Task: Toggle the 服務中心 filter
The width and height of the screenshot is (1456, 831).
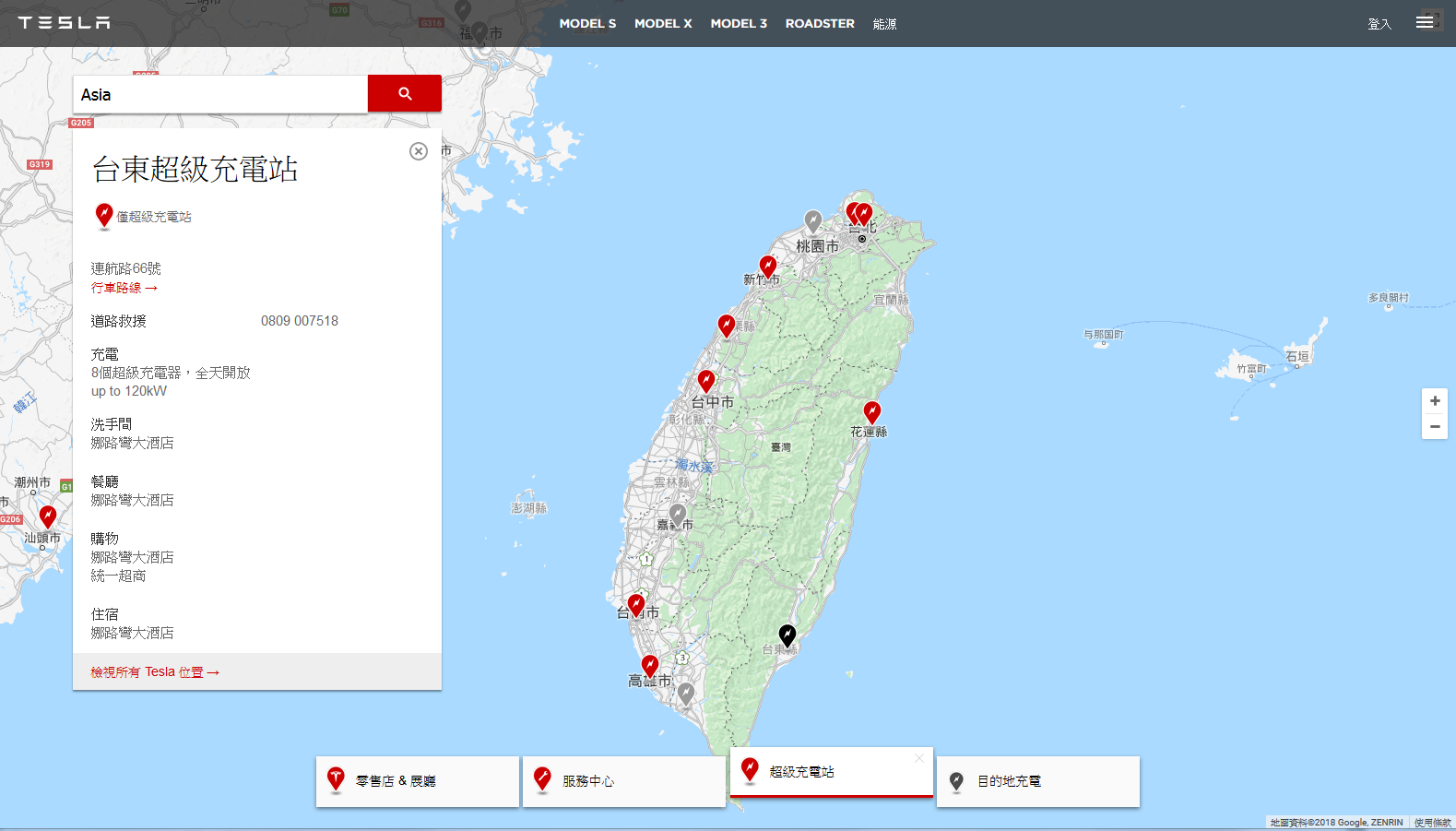Action: pyautogui.click(x=624, y=781)
